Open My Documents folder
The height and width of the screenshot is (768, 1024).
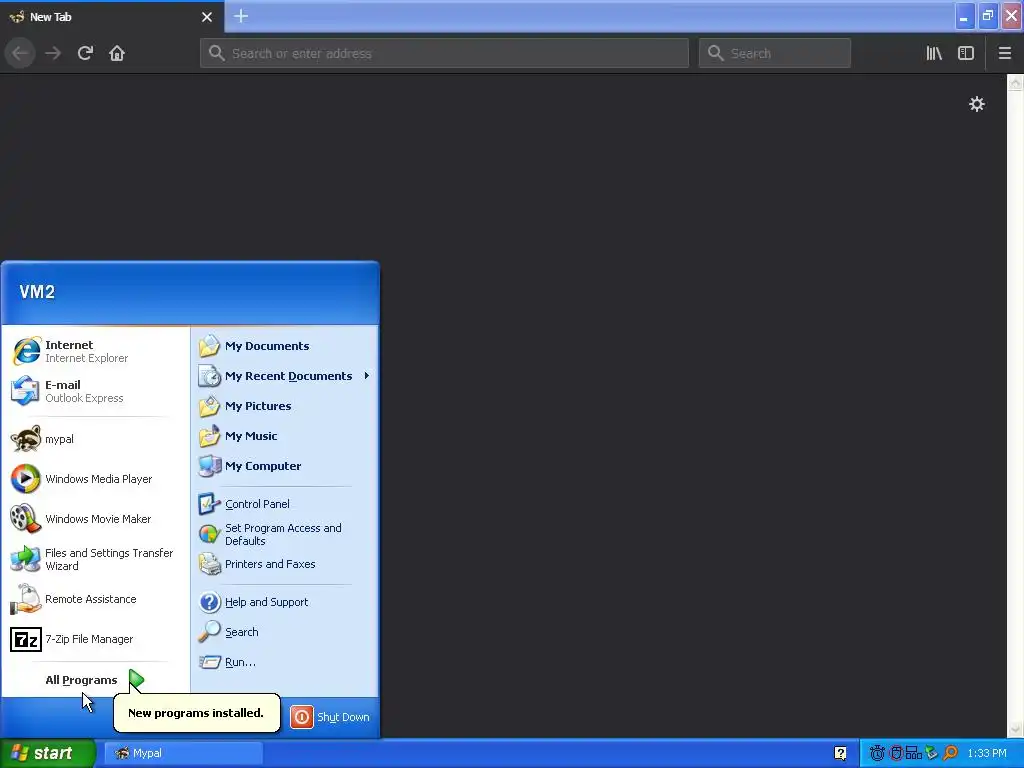pos(285,346)
